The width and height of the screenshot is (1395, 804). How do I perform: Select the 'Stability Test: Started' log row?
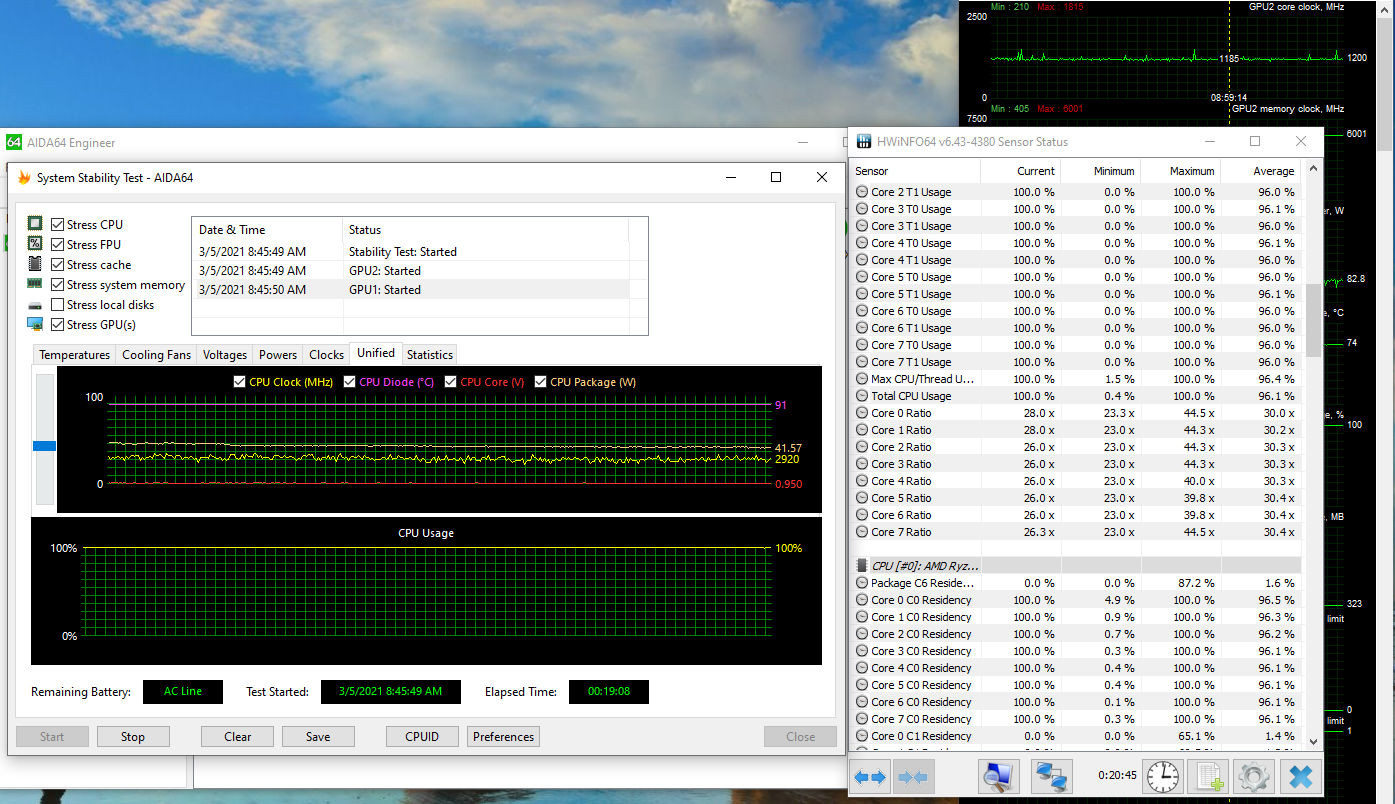click(410, 252)
